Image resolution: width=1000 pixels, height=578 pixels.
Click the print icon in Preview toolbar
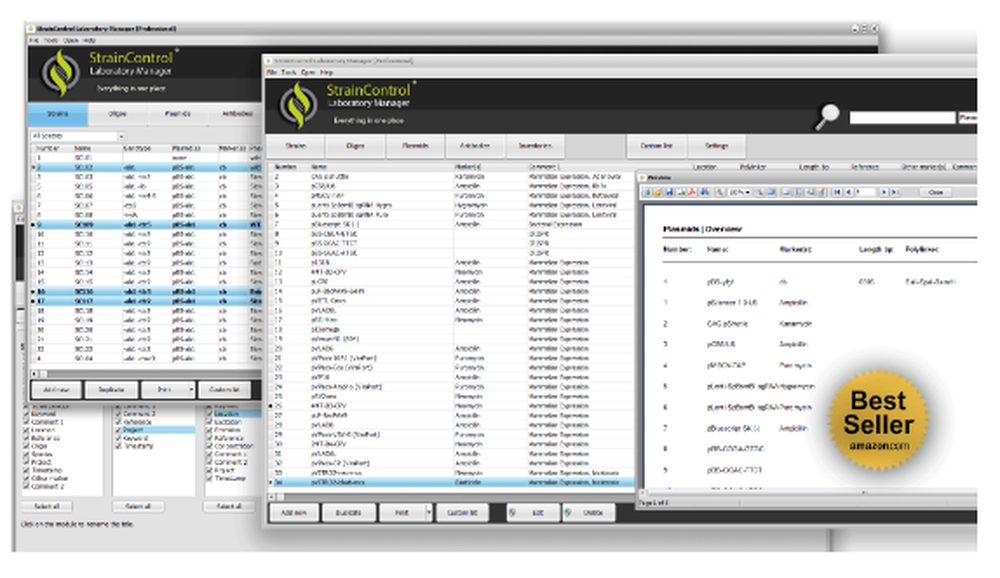[x=680, y=192]
